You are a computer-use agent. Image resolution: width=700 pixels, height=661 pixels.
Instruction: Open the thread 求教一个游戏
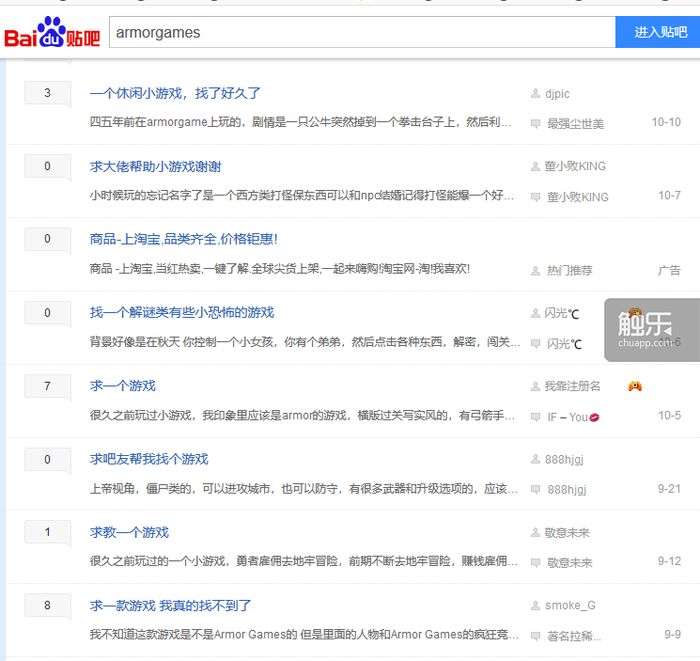click(129, 532)
